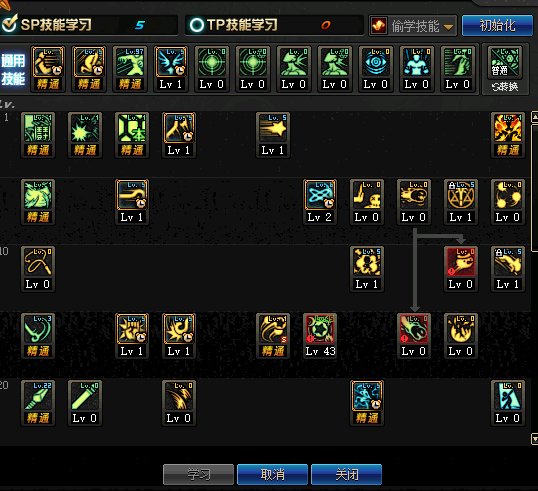Viewport: 538px width, 491px height.
Task: Click the shooting star skill icon
Action: pos(273,128)
